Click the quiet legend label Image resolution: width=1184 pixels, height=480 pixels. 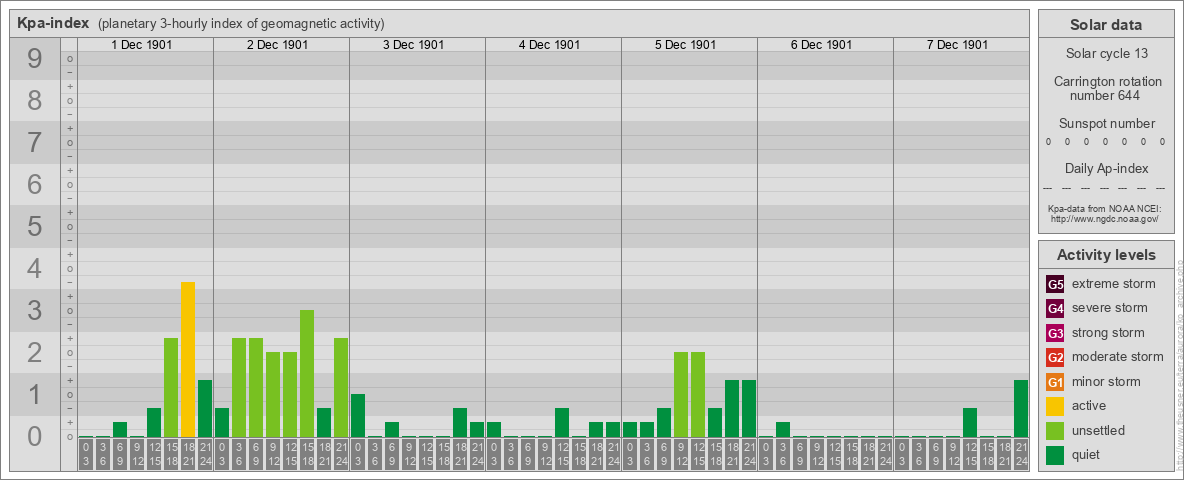click(x=1088, y=454)
